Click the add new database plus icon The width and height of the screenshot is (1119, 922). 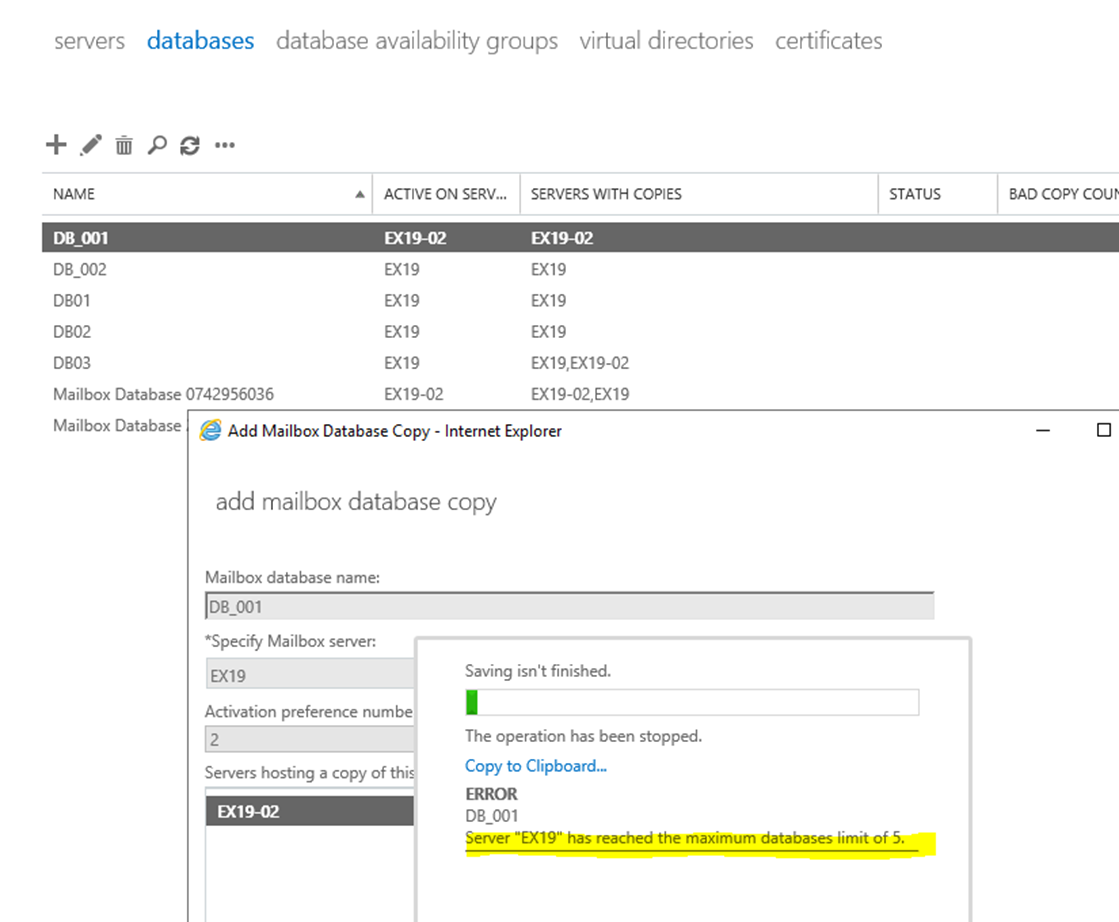tap(56, 145)
